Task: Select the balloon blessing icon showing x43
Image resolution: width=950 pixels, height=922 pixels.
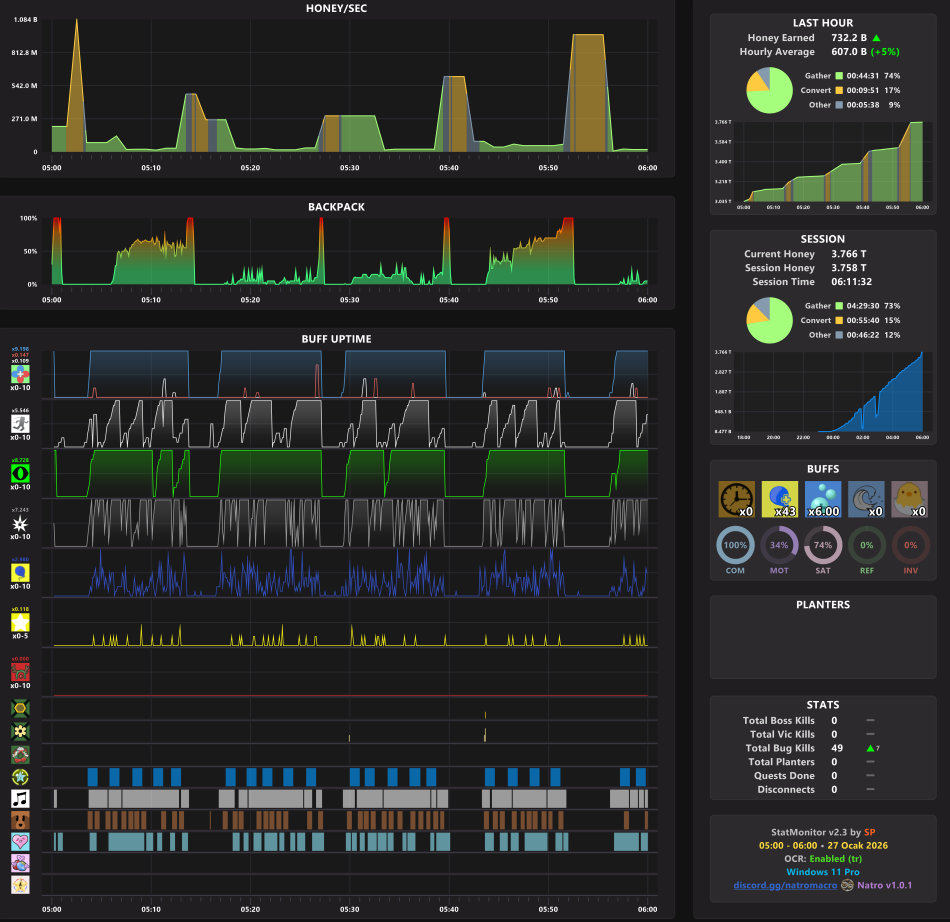Action: tap(780, 499)
